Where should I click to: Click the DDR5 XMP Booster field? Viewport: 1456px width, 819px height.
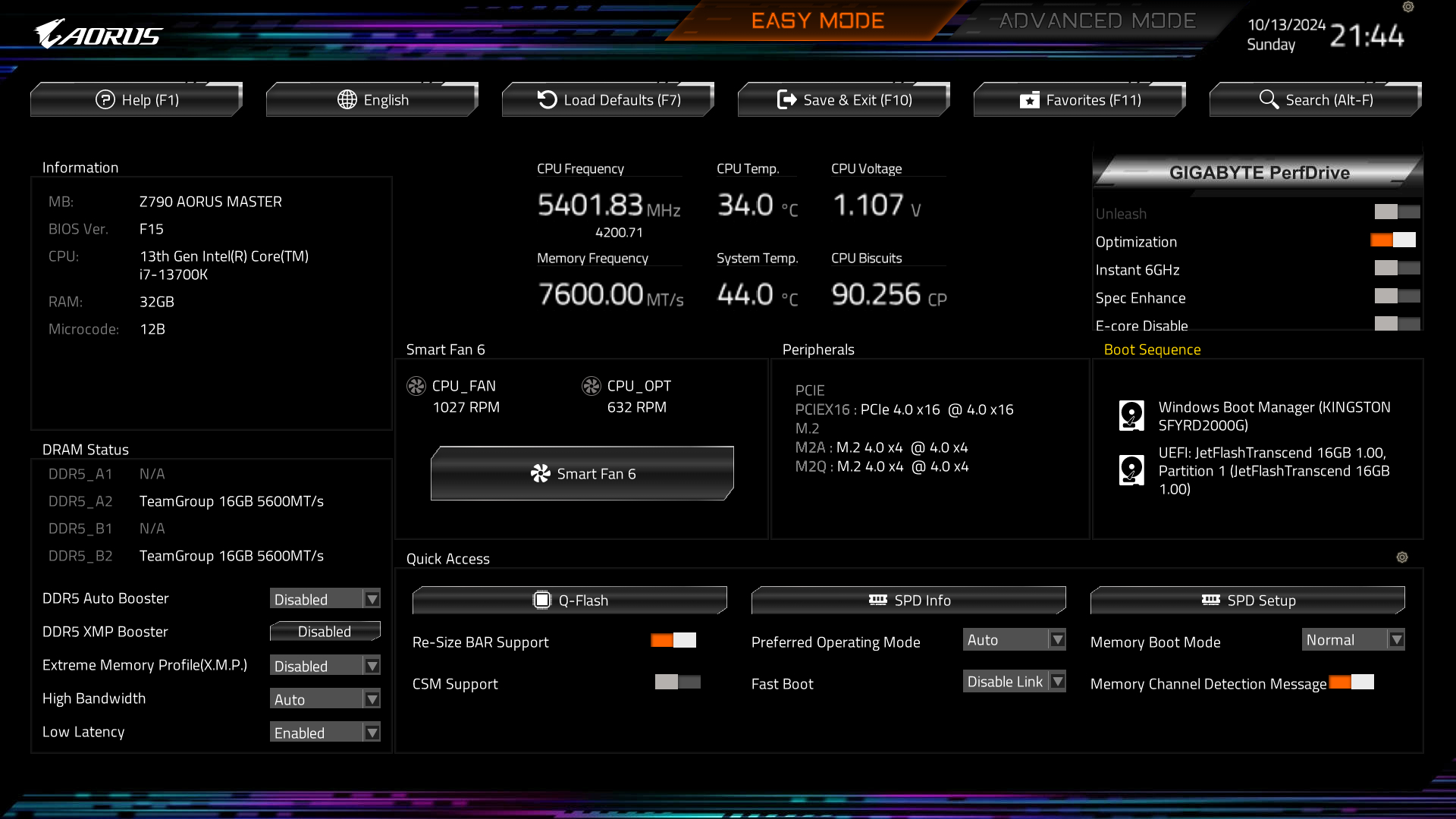325,632
